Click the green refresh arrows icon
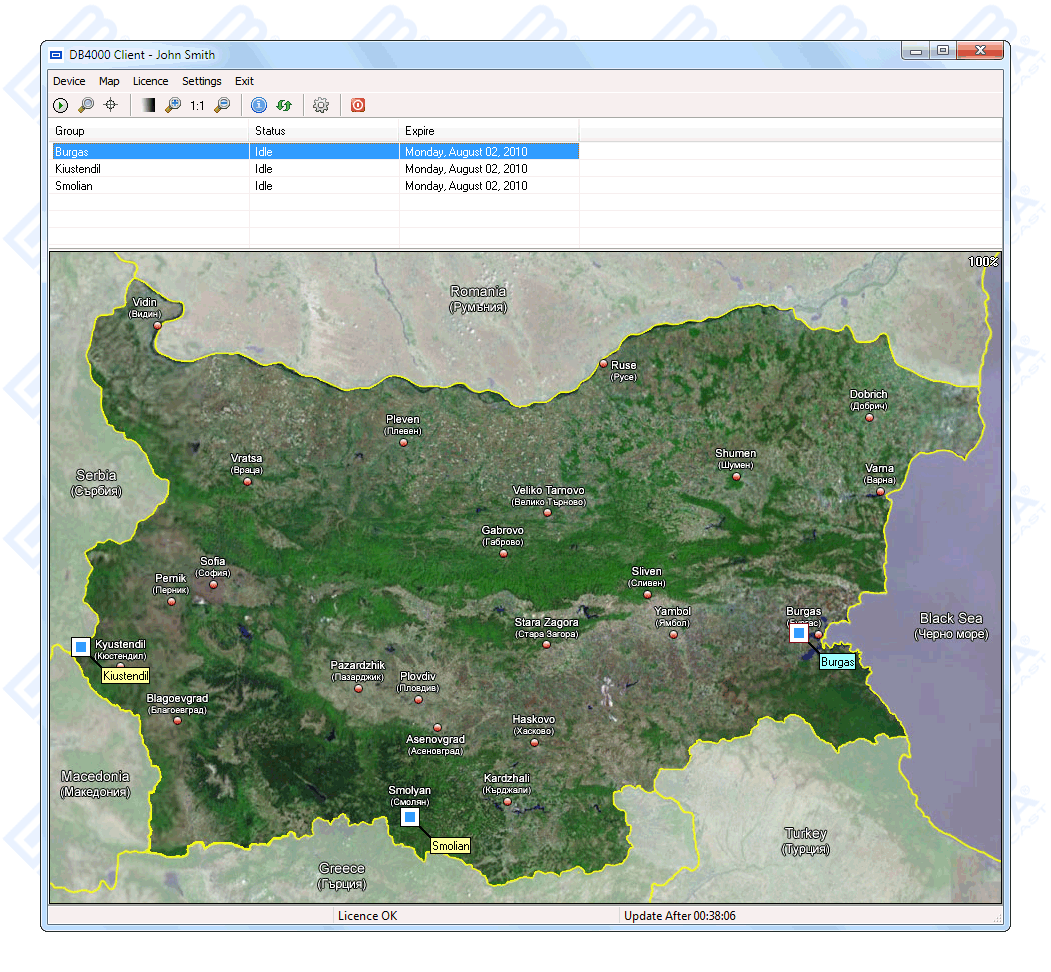Screen dimensions: 1051x972 pyautogui.click(x=284, y=105)
